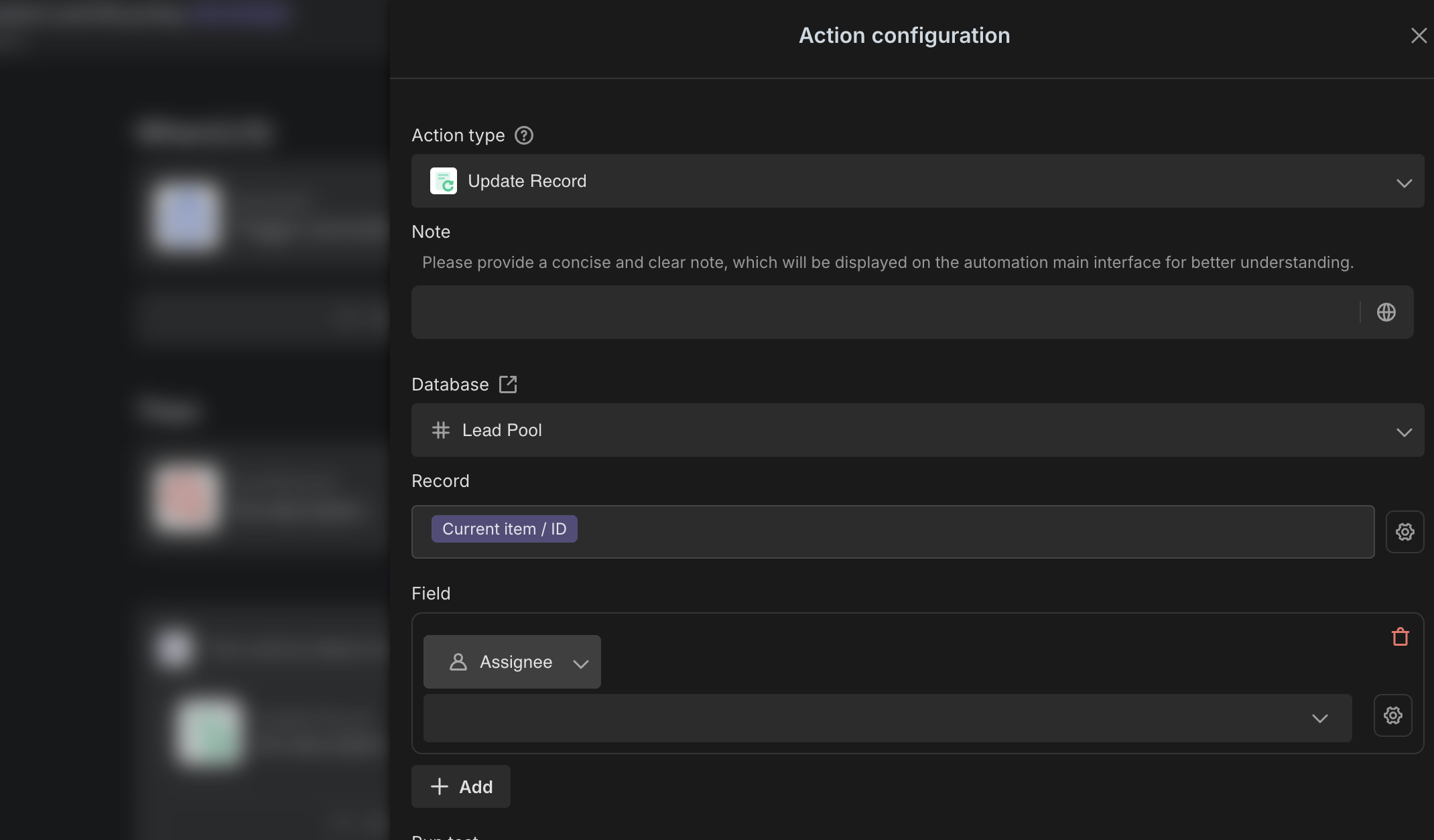Click the blurred green automation step thumbnail
Viewport: 1434px width, 840px height.
click(x=209, y=731)
